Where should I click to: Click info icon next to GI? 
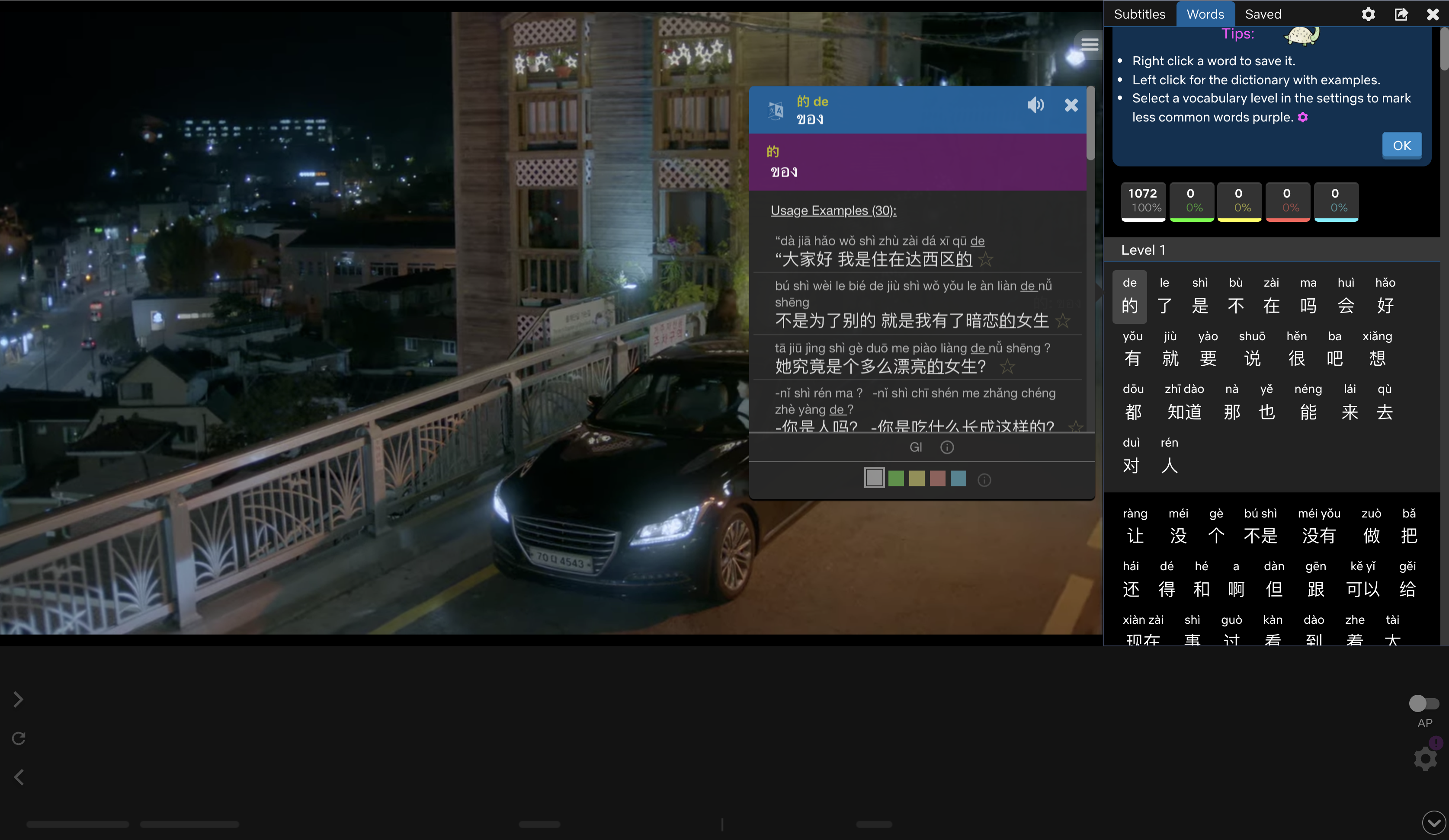pyautogui.click(x=946, y=447)
